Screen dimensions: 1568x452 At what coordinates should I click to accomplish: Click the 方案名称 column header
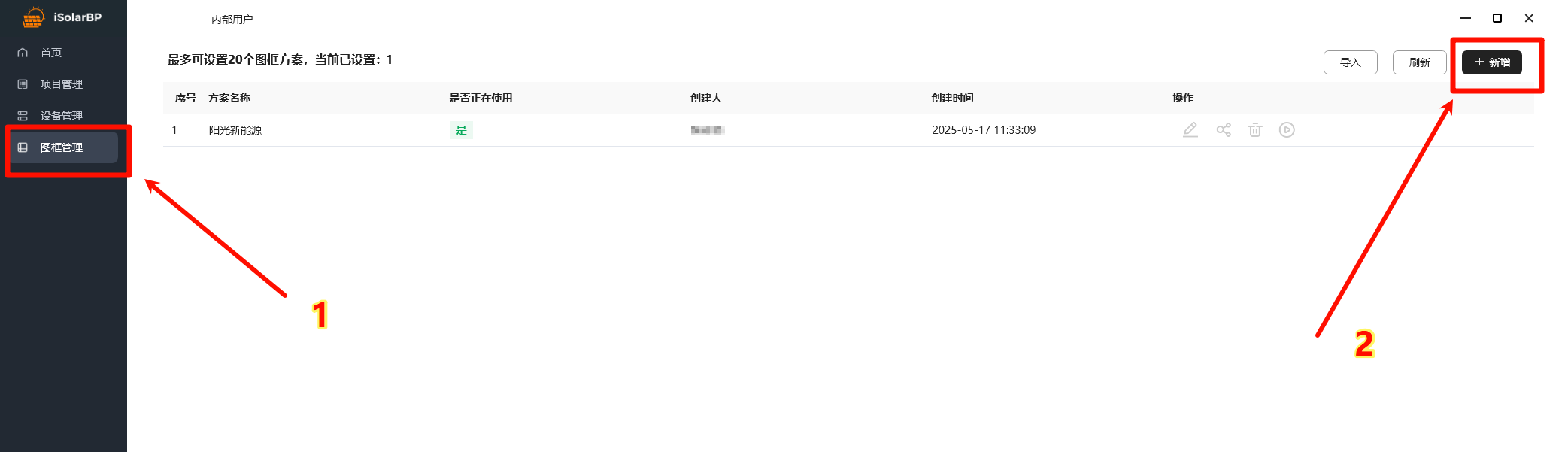229,98
